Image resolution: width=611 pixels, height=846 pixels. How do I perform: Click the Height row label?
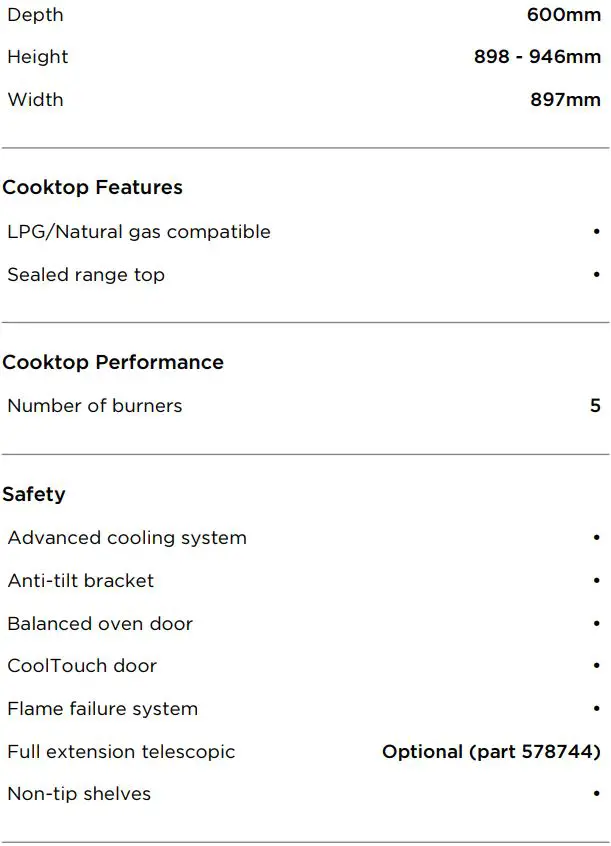(x=38, y=57)
